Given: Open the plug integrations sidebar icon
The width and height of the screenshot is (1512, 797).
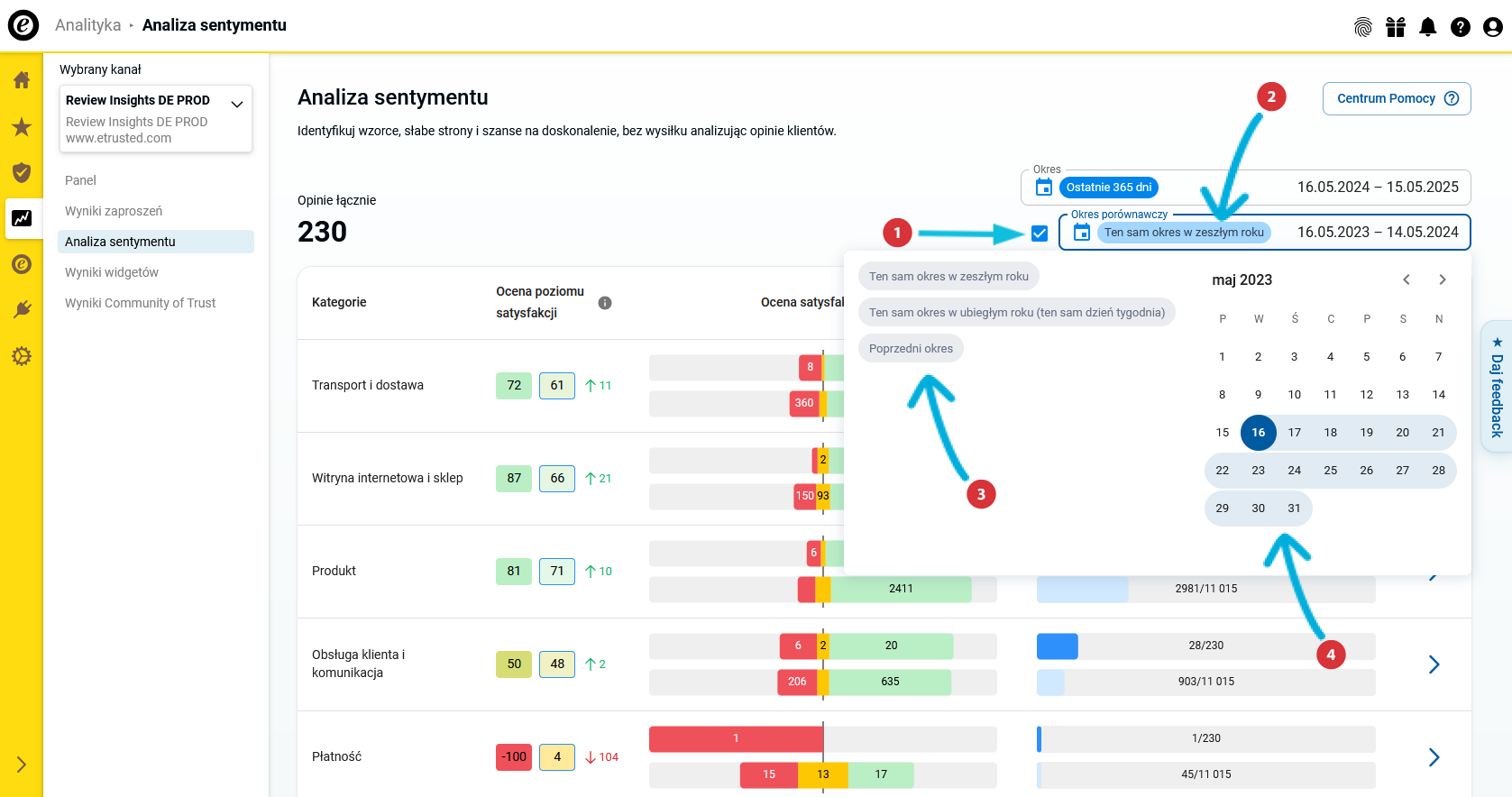Looking at the screenshot, I should 22,310.
